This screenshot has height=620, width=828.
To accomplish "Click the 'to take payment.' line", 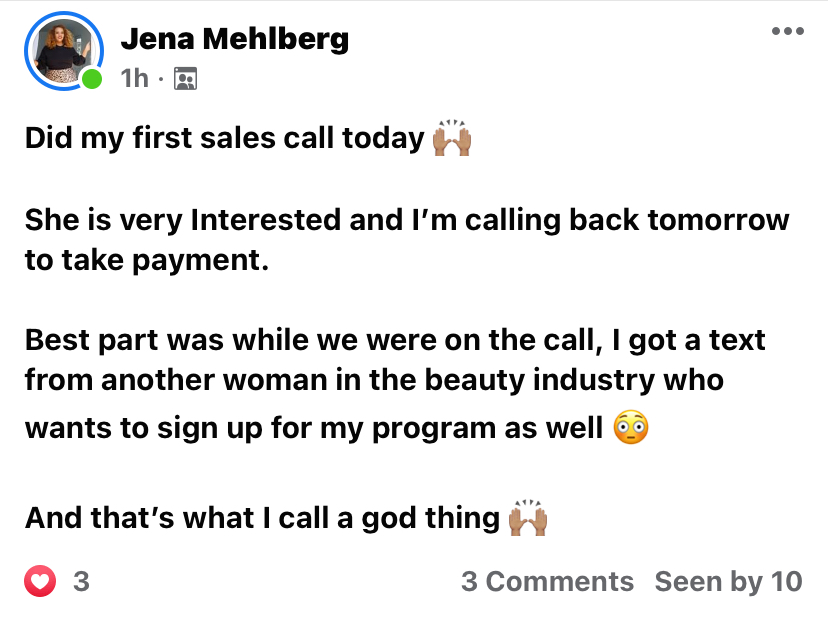I will (x=147, y=259).
